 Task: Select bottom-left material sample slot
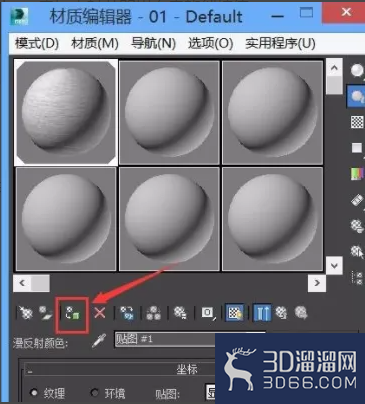click(66, 219)
